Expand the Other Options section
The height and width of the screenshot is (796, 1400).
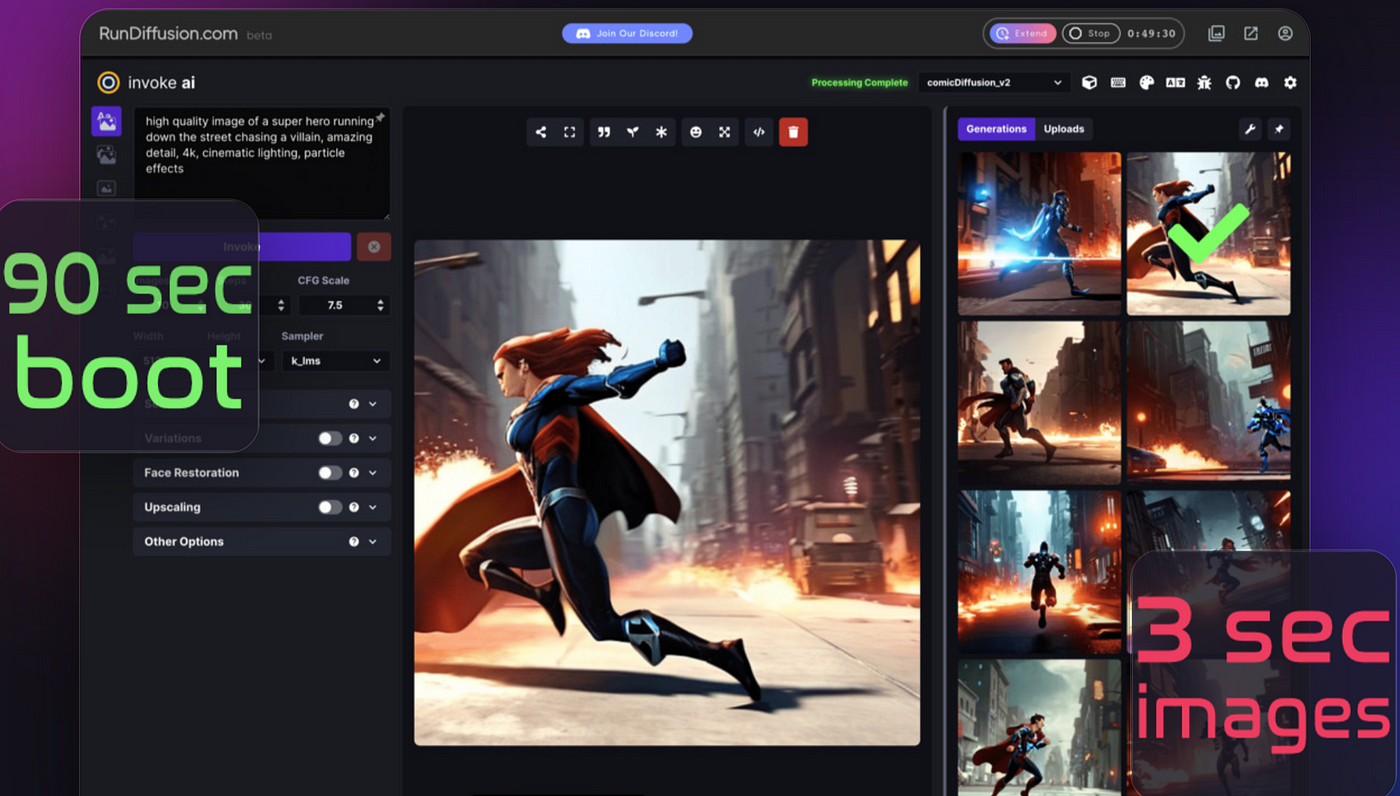(261, 541)
